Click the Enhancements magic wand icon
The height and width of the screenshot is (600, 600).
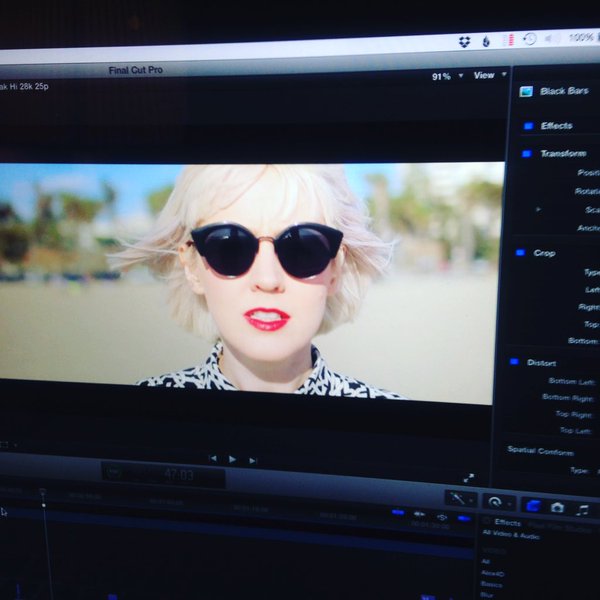458,498
